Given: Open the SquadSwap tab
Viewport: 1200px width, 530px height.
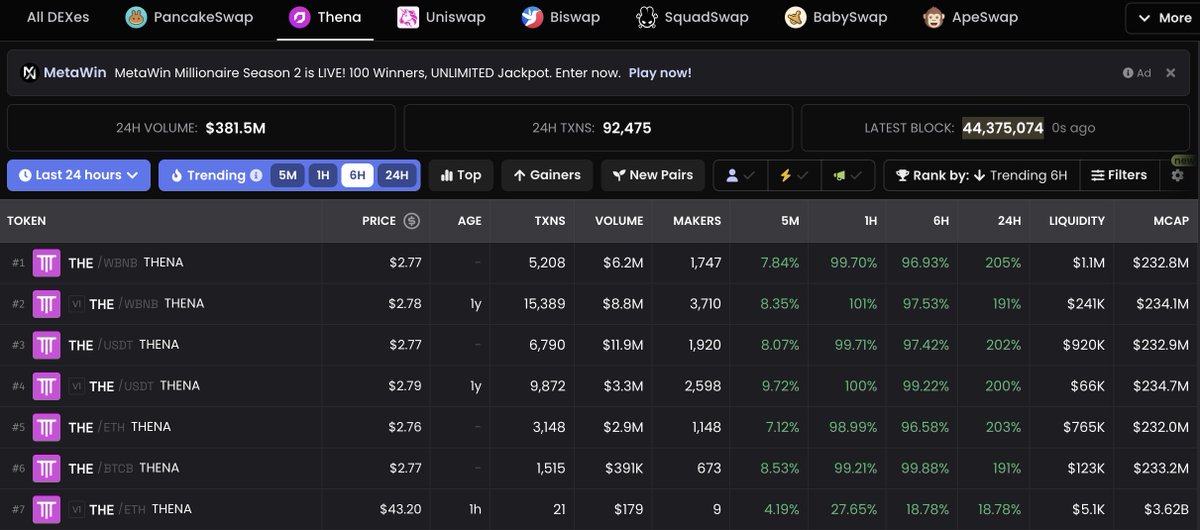Looking at the screenshot, I should [x=692, y=17].
